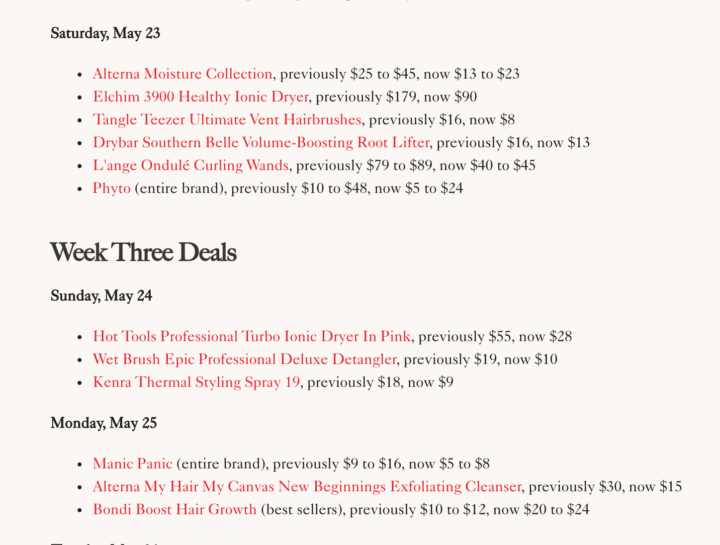Click the "(entire brand)" text after Manic Panic
This screenshot has height=545, width=720.
pyautogui.click(x=221, y=464)
